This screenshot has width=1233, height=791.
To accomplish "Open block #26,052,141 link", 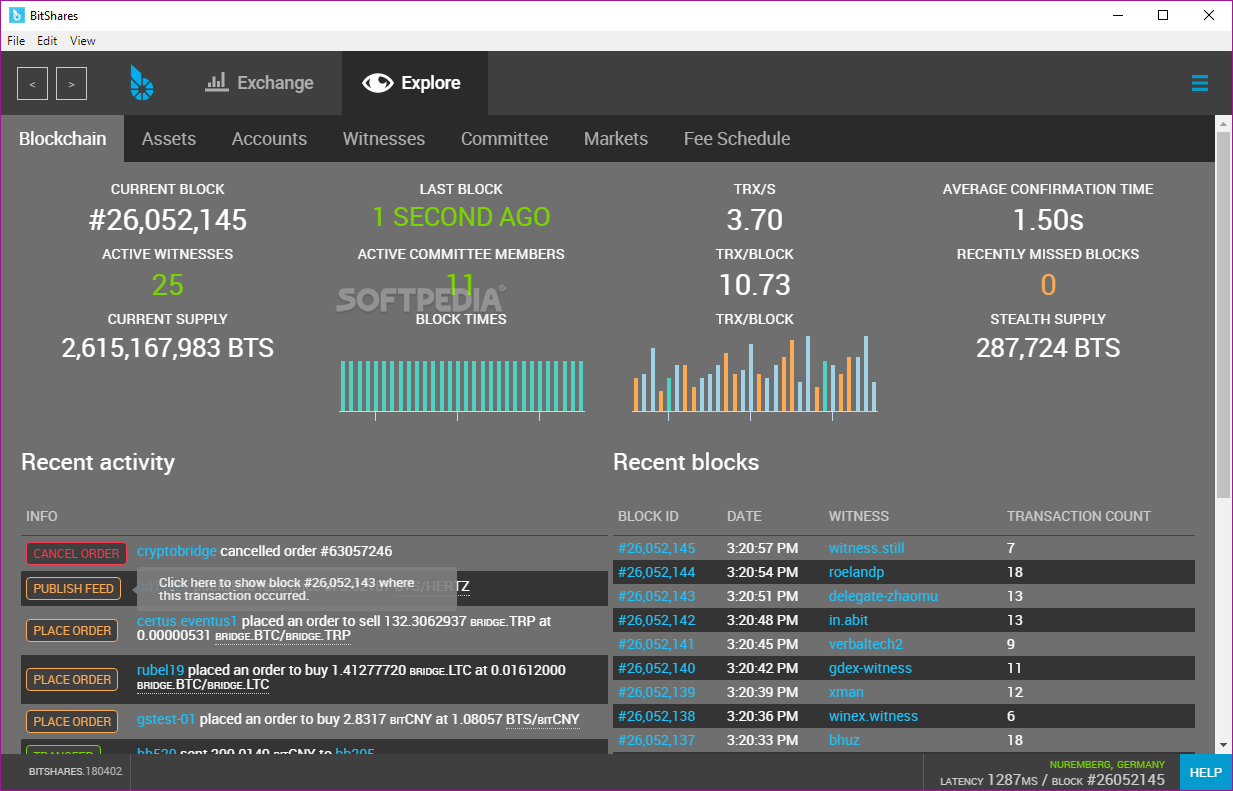I will click(656, 644).
